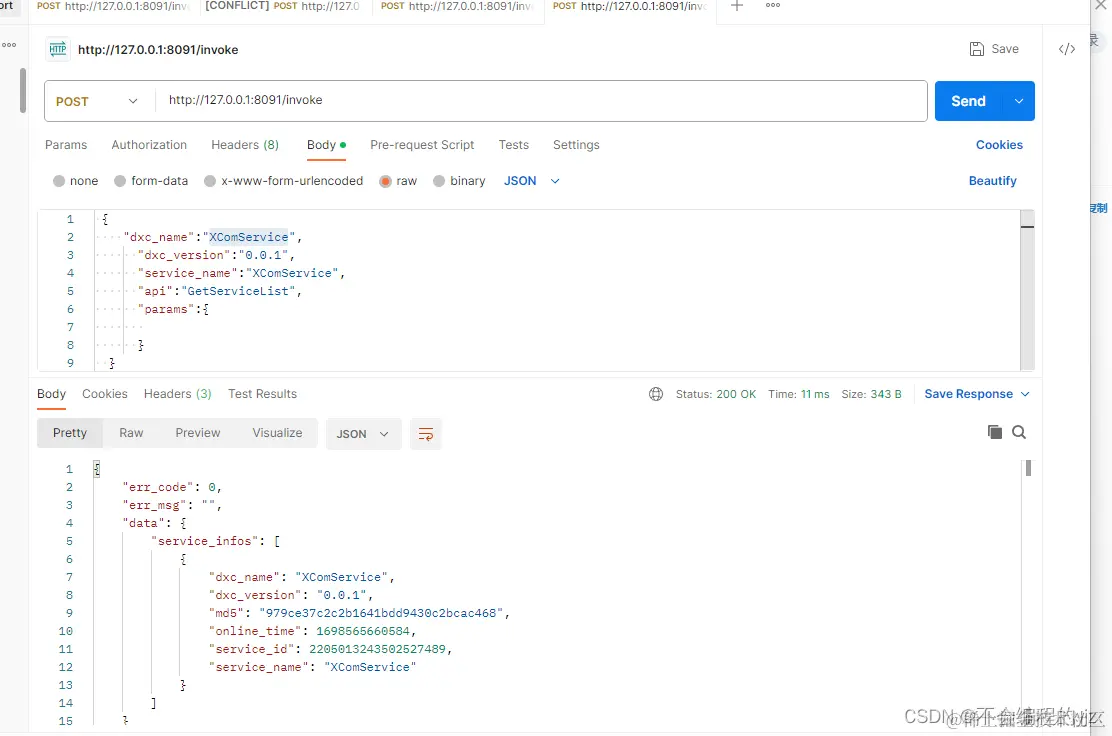Click the response body scrollbar thumb
The image size is (1112, 736).
point(1028,468)
